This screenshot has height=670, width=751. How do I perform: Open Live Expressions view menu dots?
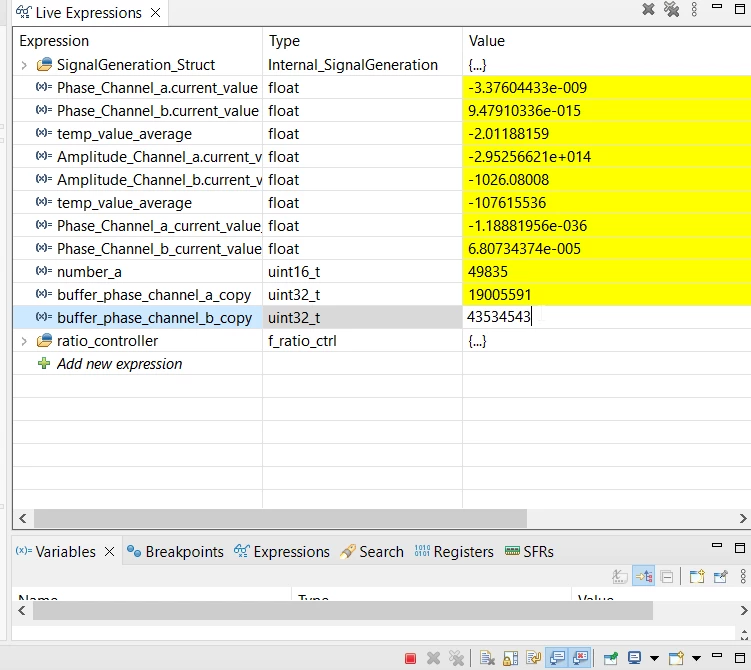tap(694, 9)
